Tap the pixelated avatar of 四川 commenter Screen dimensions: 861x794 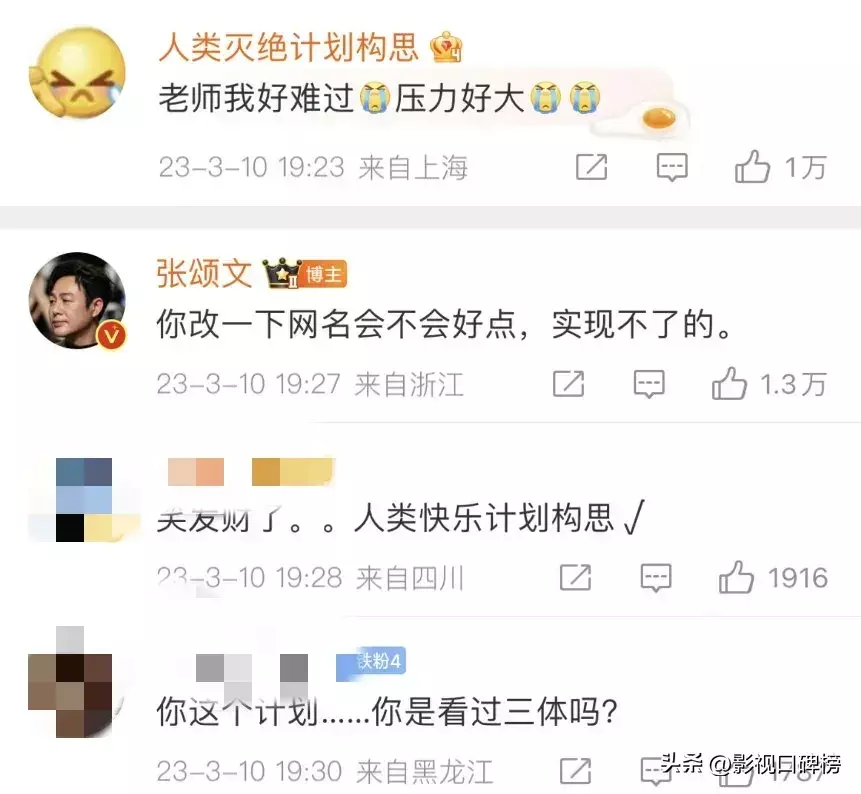click(84, 500)
